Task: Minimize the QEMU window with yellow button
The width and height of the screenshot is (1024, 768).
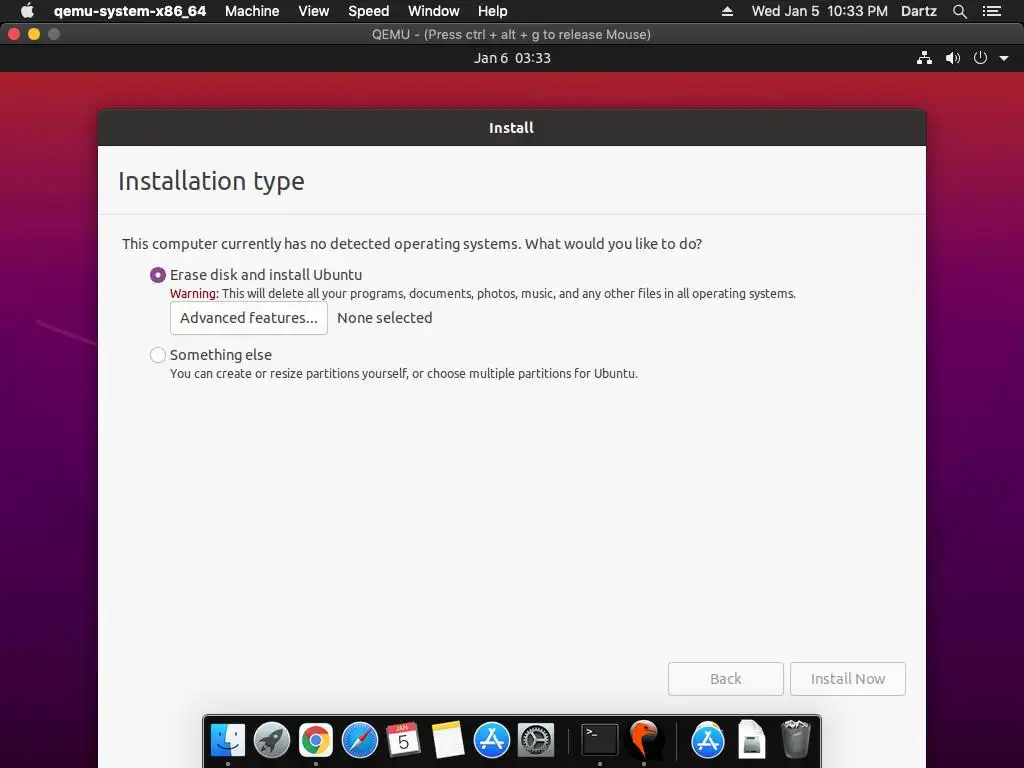Action: tap(34, 35)
